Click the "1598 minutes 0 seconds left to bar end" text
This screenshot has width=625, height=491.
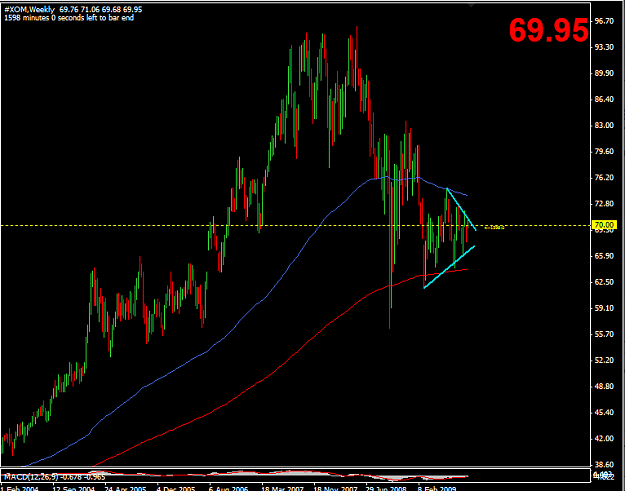click(x=69, y=18)
